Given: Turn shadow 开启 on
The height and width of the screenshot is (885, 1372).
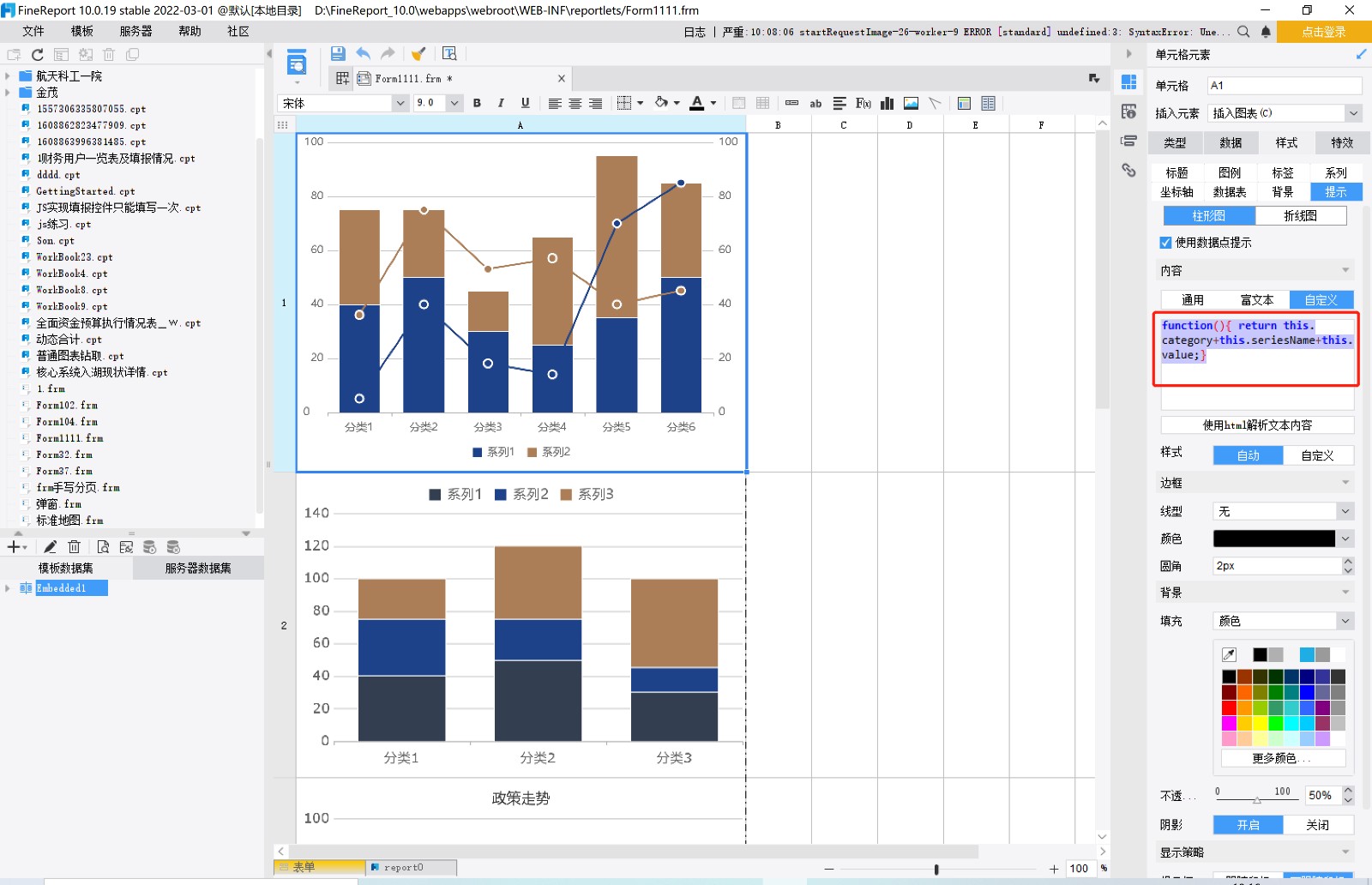Looking at the screenshot, I should pyautogui.click(x=1249, y=825).
